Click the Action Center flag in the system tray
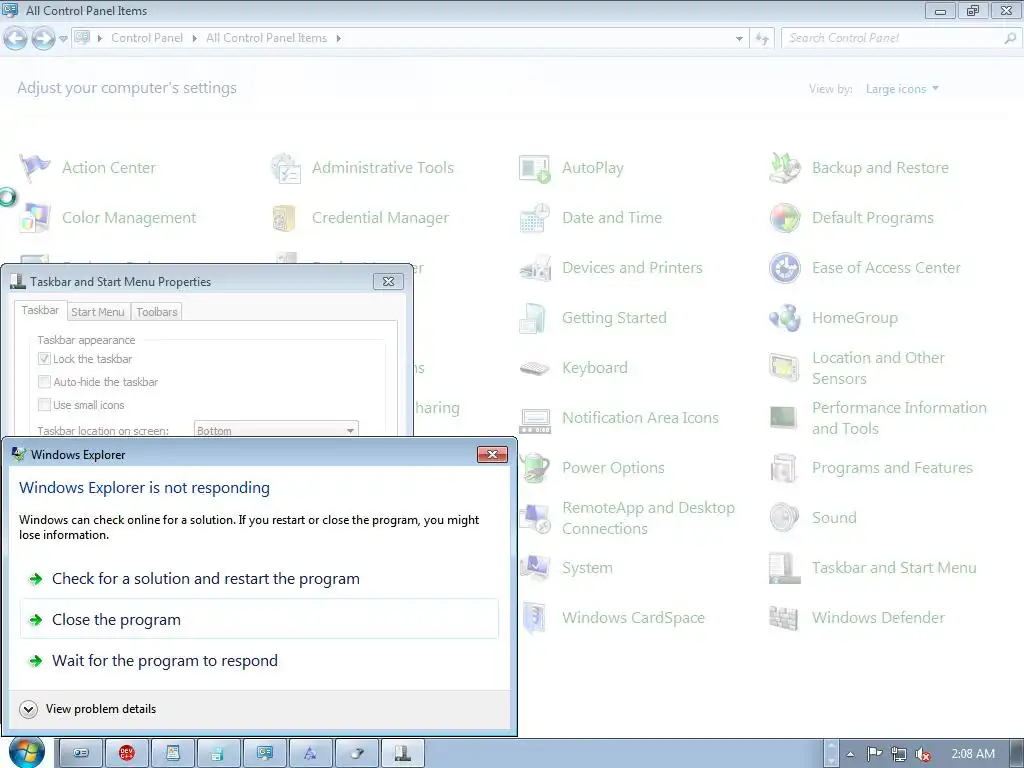 874,754
